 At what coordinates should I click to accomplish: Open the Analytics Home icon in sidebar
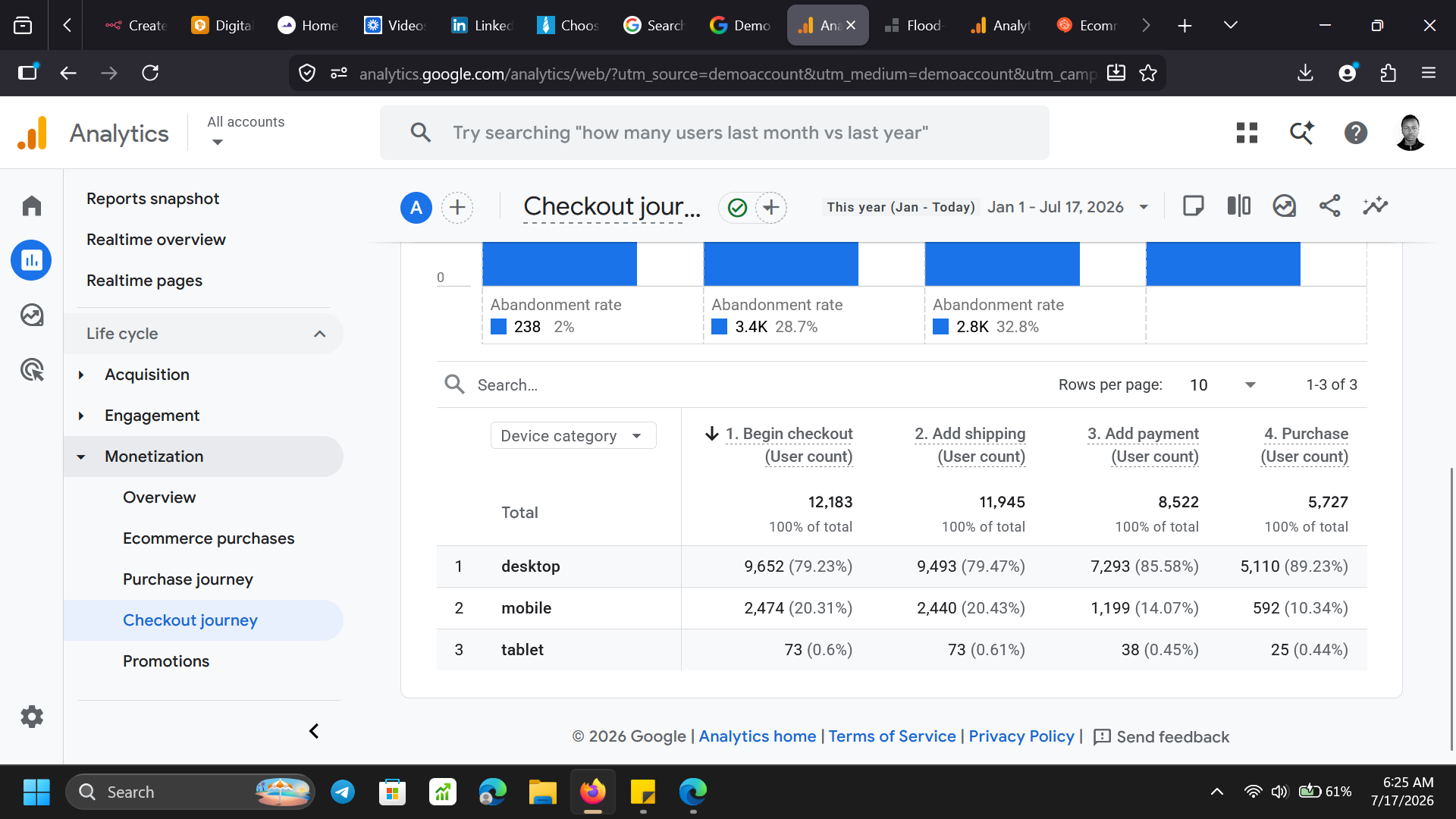tap(32, 206)
